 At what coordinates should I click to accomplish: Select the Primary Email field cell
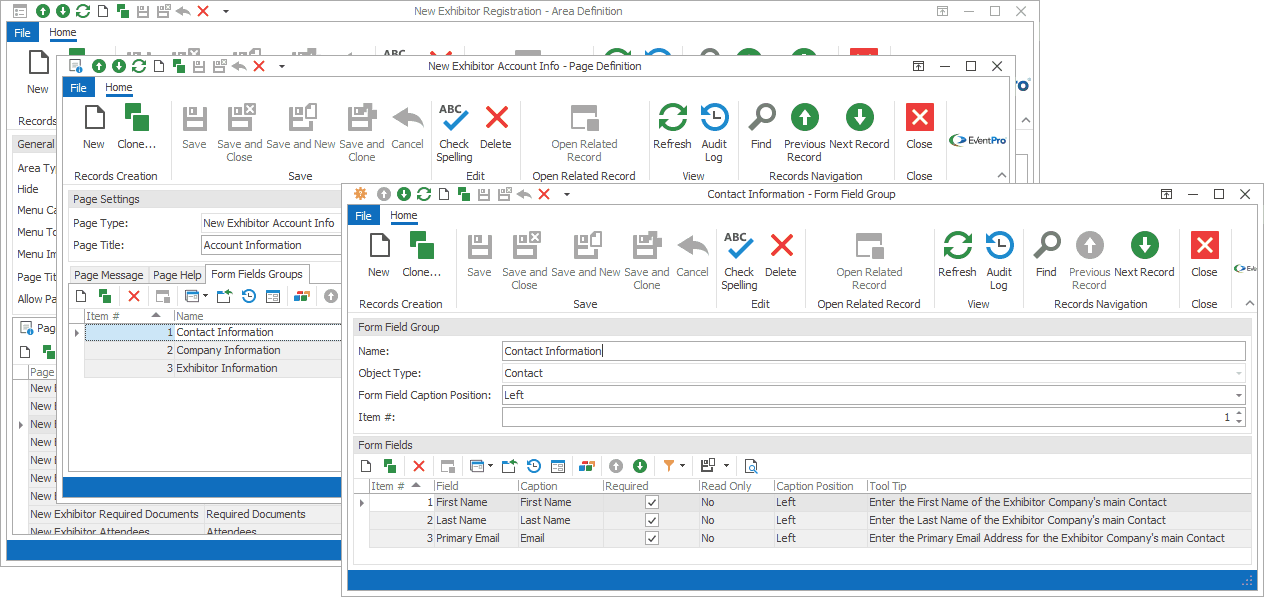tap(475, 538)
